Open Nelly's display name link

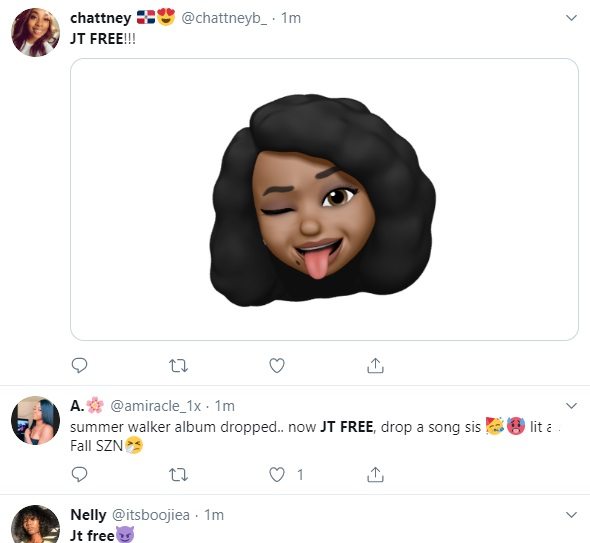[x=88, y=514]
